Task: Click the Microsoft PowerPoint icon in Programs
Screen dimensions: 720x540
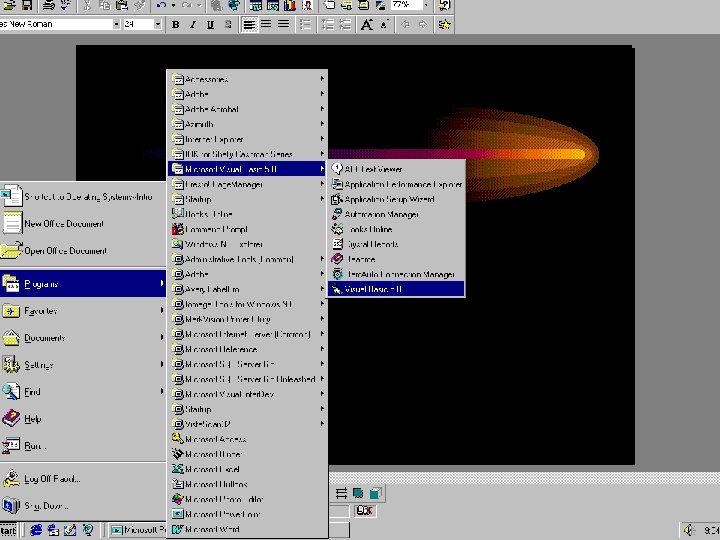Action: pos(177,514)
